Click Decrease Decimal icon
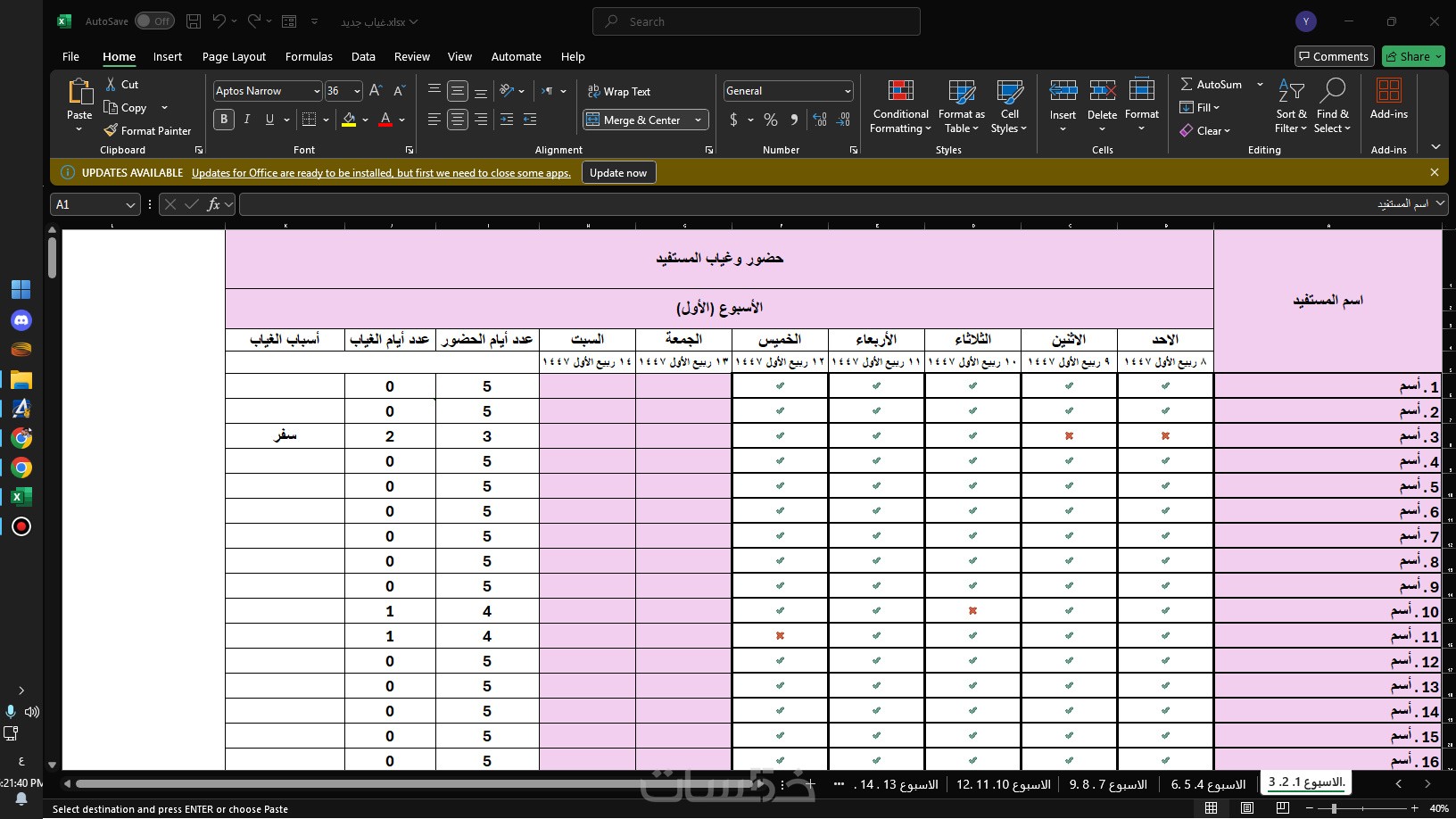Viewport: 1456px width, 819px height. [843, 120]
